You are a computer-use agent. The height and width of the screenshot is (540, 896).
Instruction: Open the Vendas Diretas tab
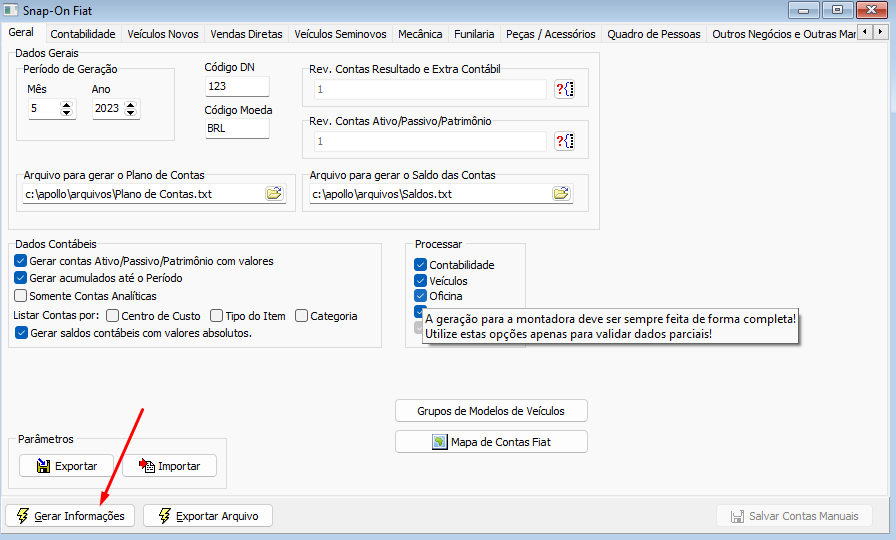click(246, 34)
